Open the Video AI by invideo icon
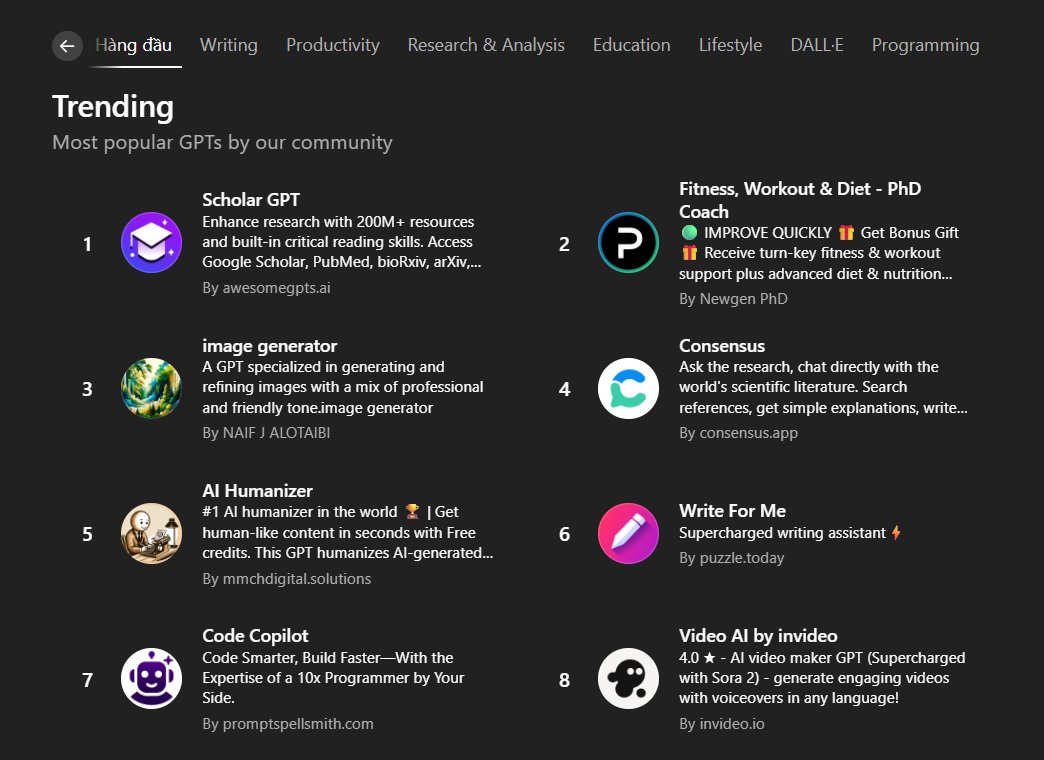 click(628, 679)
